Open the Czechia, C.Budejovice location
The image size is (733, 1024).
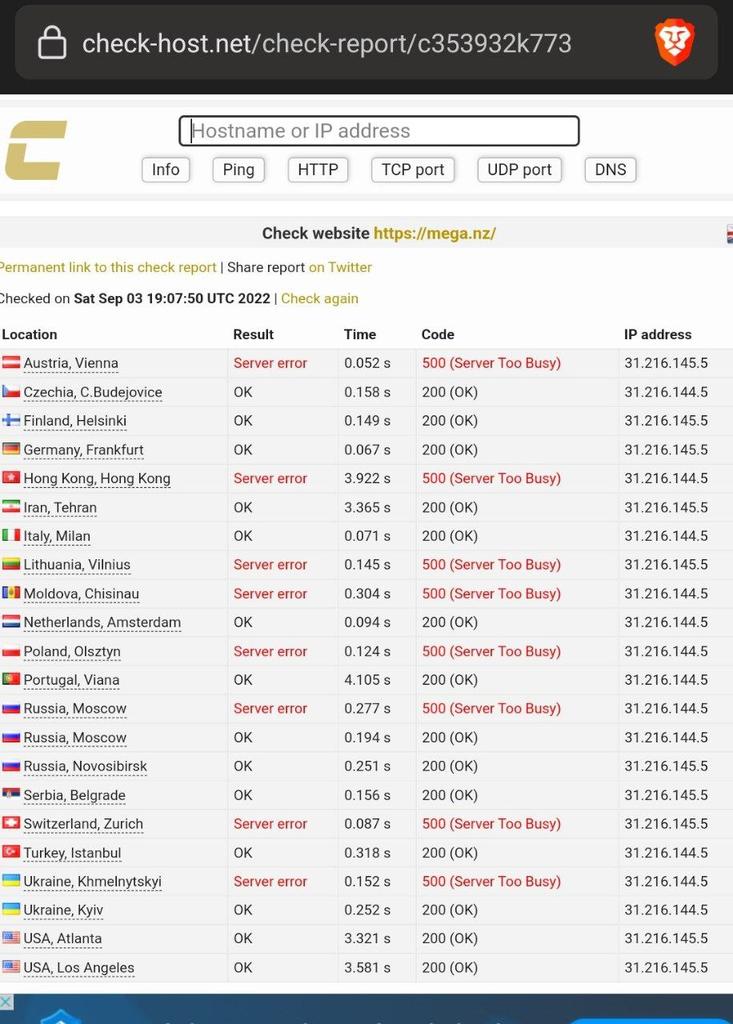93,392
